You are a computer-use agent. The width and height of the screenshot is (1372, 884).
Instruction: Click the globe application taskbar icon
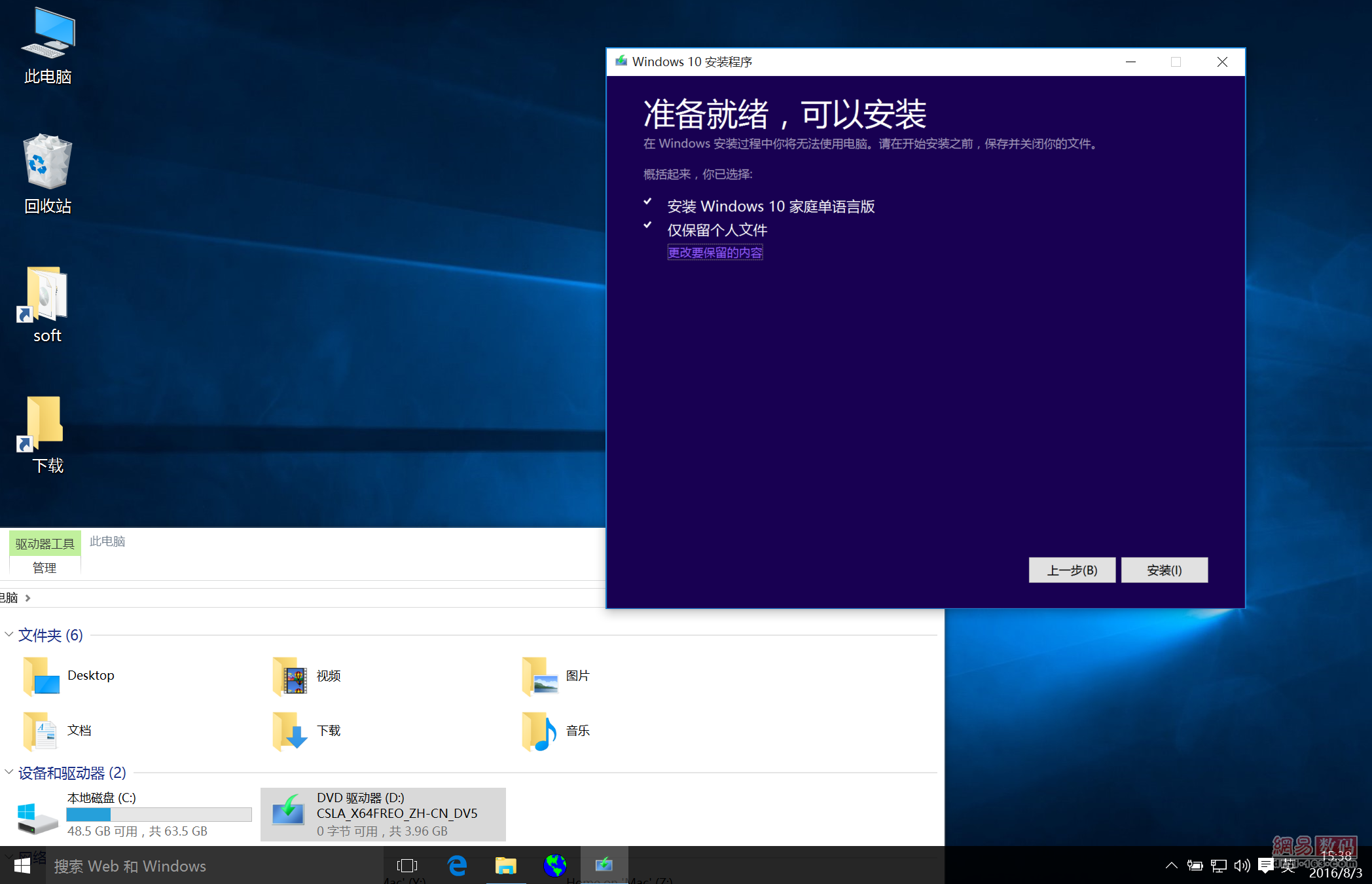(555, 866)
